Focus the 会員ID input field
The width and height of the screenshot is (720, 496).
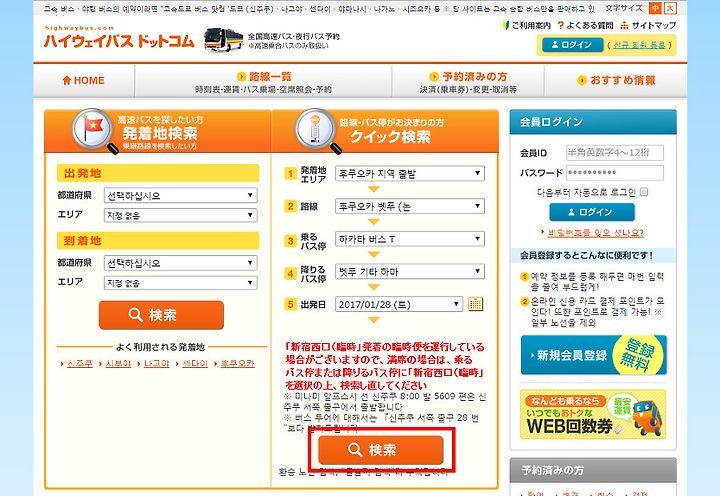(x=615, y=152)
